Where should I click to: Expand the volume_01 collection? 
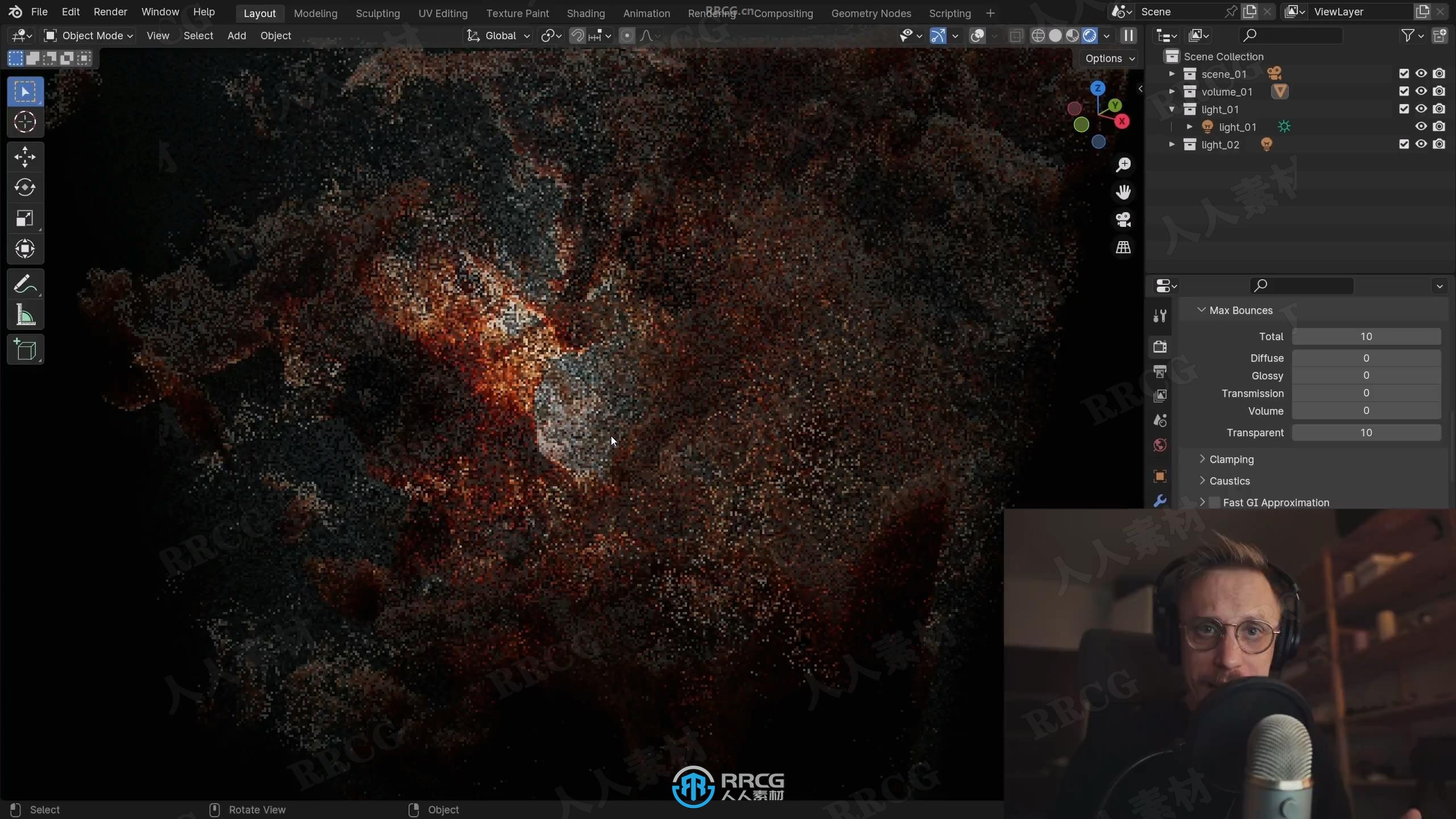[1172, 92]
